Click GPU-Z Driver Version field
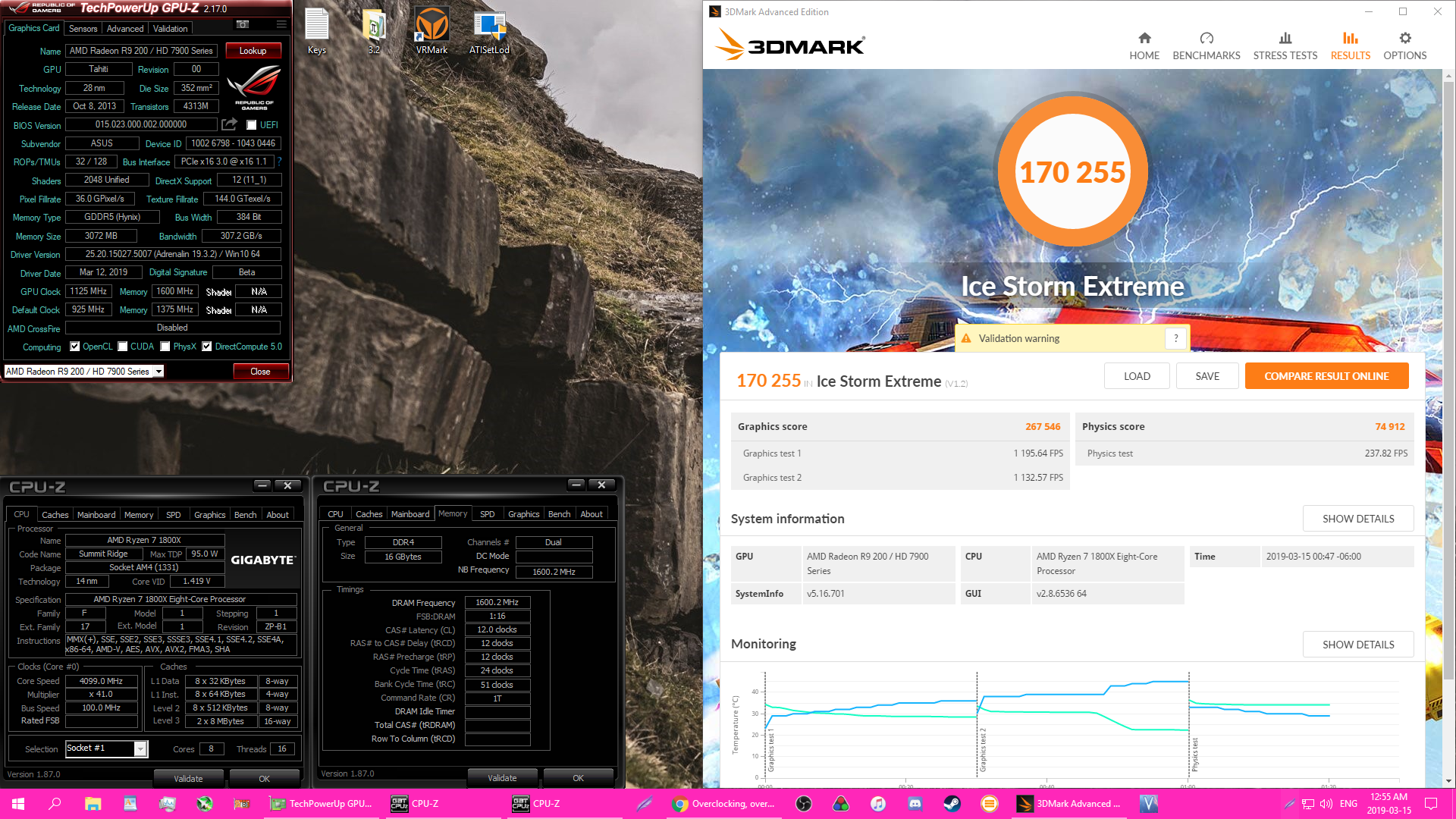The height and width of the screenshot is (819, 1456). [173, 254]
